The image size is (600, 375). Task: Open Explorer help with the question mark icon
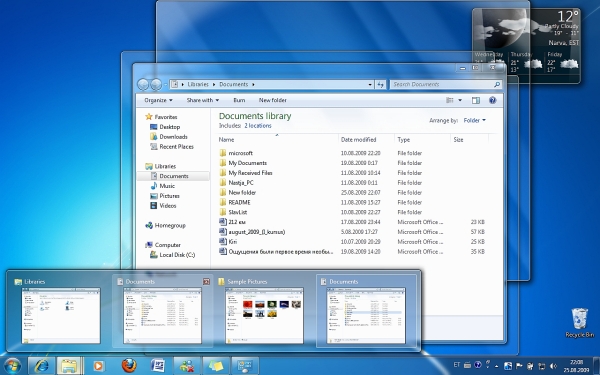click(x=492, y=100)
